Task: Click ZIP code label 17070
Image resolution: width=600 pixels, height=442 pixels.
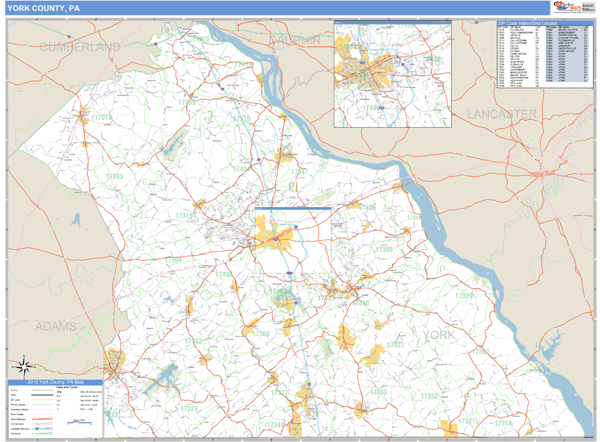Action: click(201, 39)
